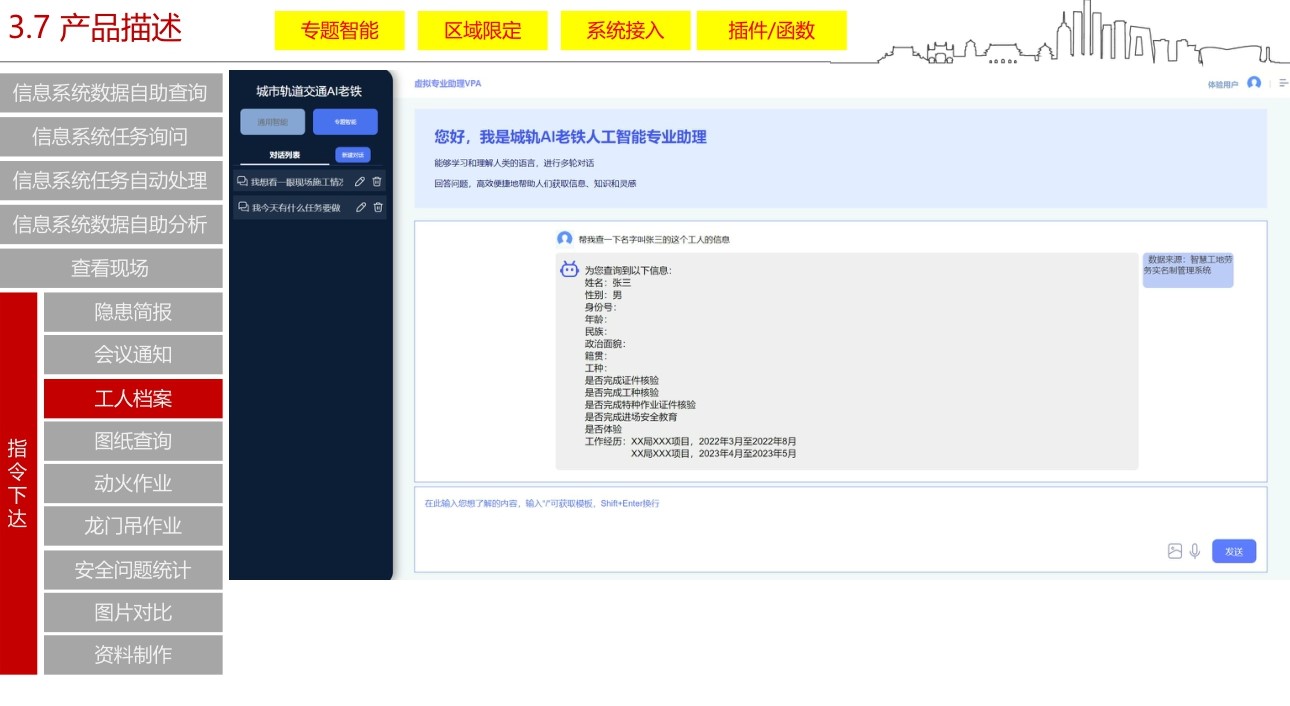Click the yellow 插件/函数 label

point(772,31)
